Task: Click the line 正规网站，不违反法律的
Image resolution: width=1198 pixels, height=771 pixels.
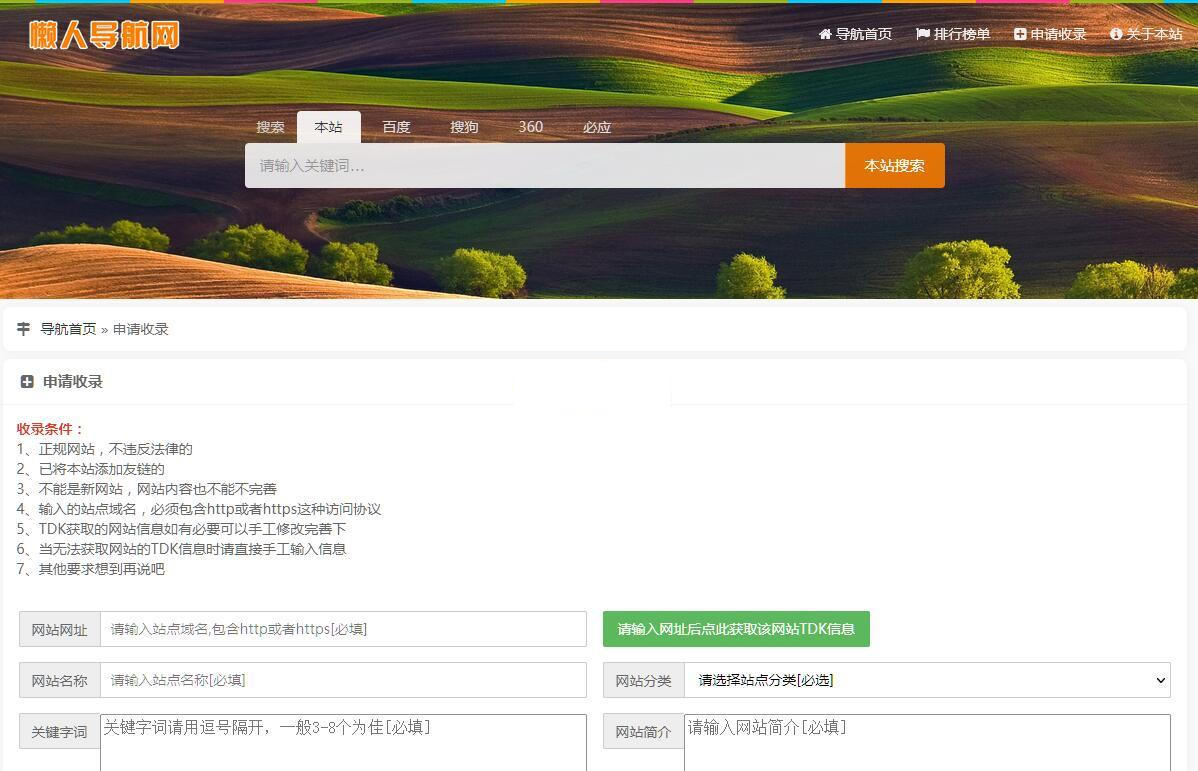Action: tap(105, 449)
